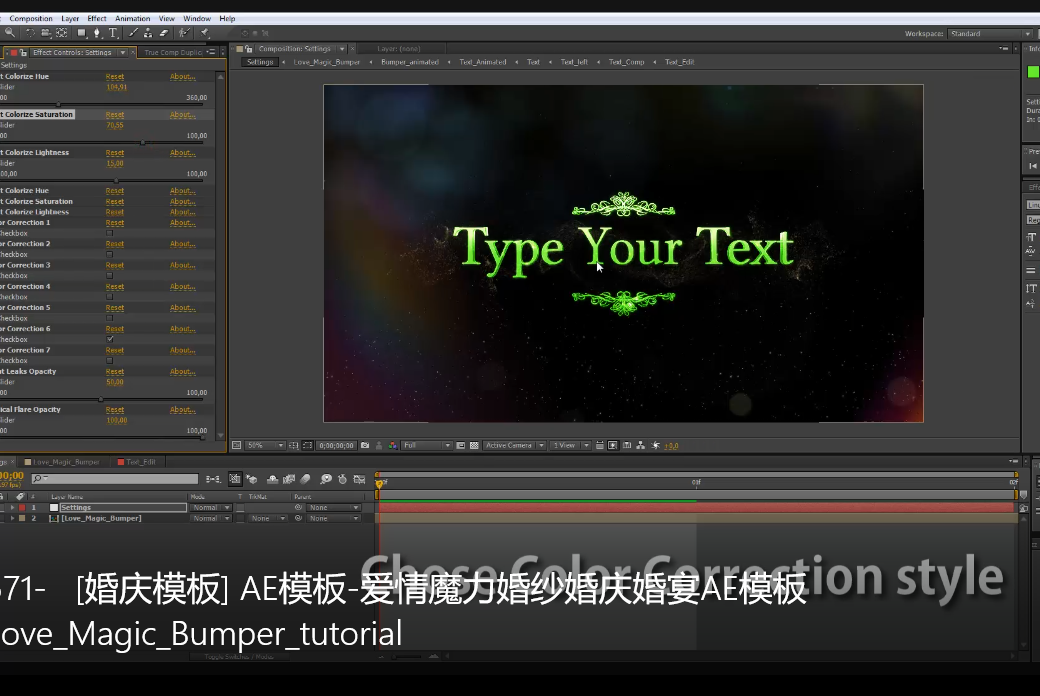Click the Frame Blending enable icon in timeline
The height and width of the screenshot is (696, 1040).
point(289,479)
